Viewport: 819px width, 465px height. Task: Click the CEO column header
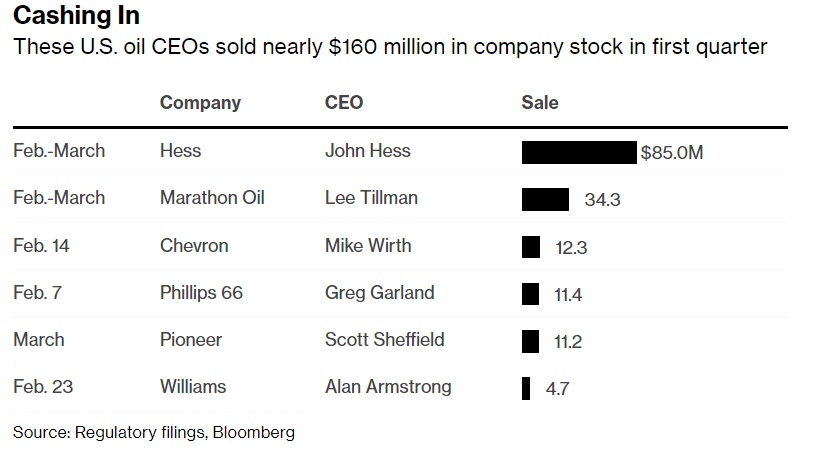coord(344,103)
